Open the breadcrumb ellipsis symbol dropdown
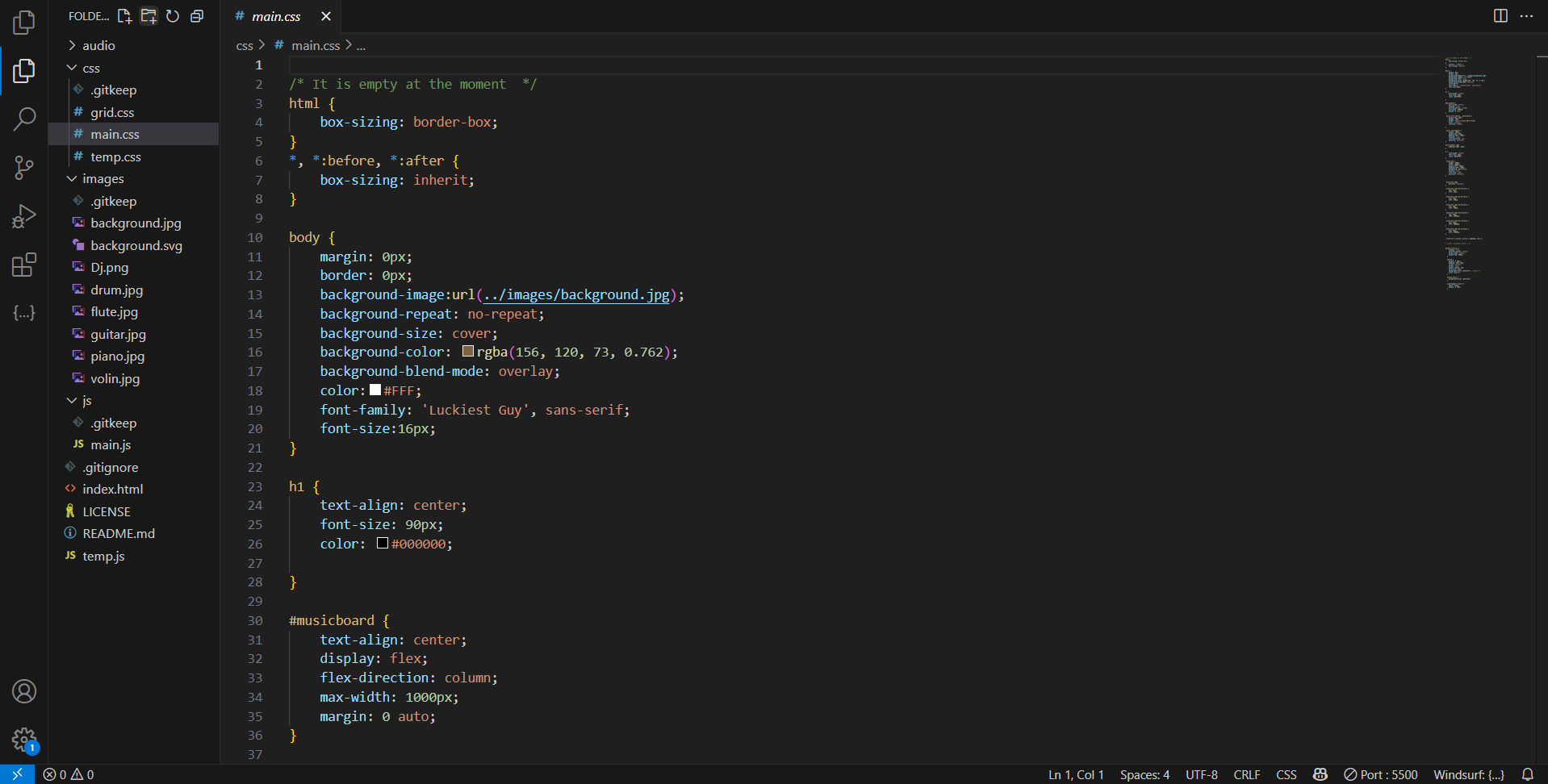This screenshot has width=1548, height=784. [x=361, y=46]
